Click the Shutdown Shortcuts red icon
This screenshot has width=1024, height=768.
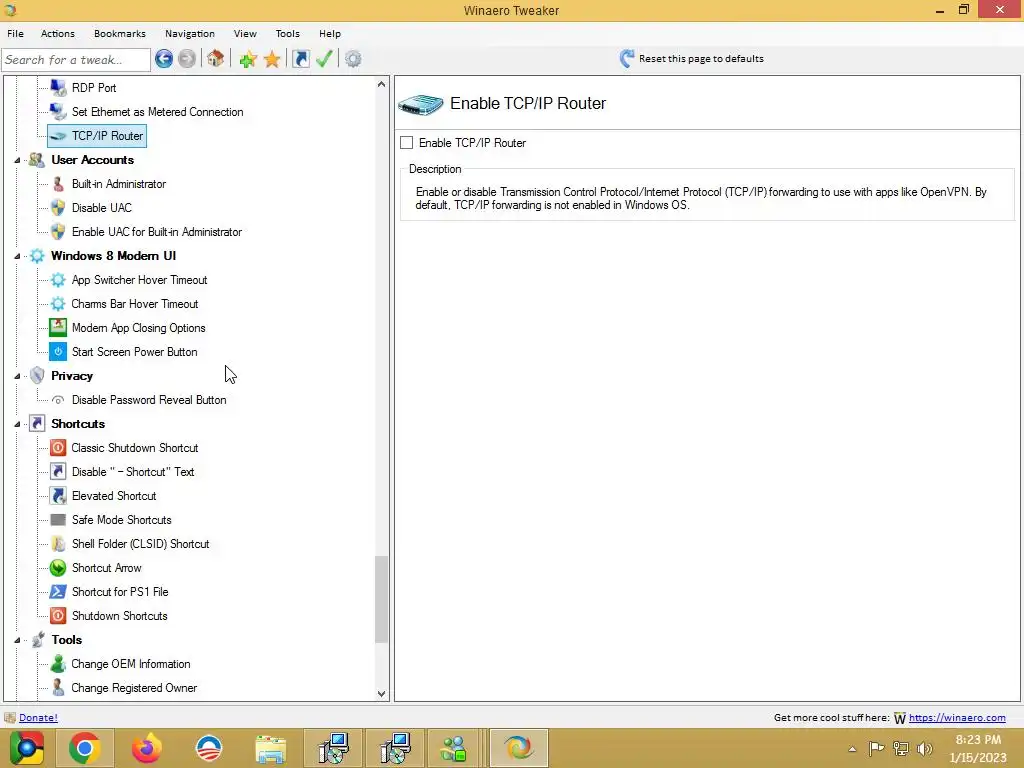(58, 615)
